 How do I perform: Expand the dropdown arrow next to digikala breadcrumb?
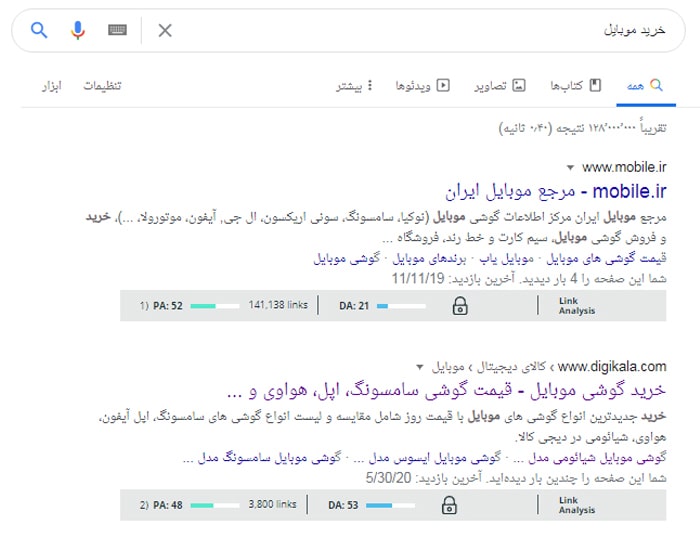[x=419, y=367]
